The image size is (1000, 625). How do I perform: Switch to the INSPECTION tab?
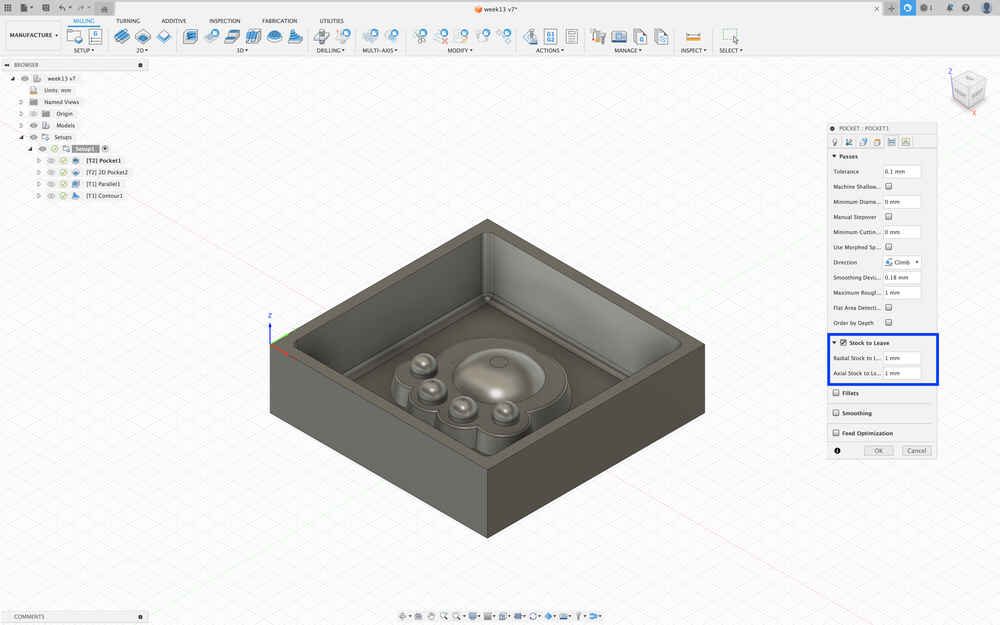point(224,21)
